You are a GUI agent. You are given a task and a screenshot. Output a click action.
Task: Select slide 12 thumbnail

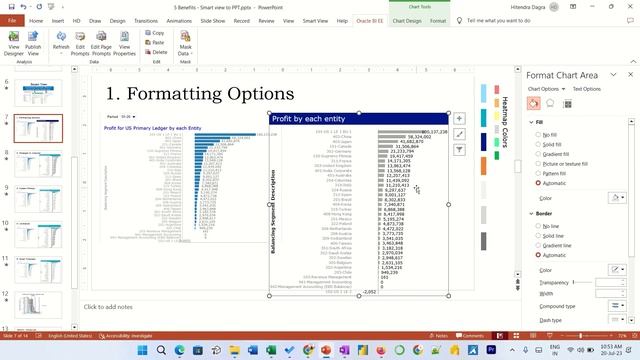(38, 305)
